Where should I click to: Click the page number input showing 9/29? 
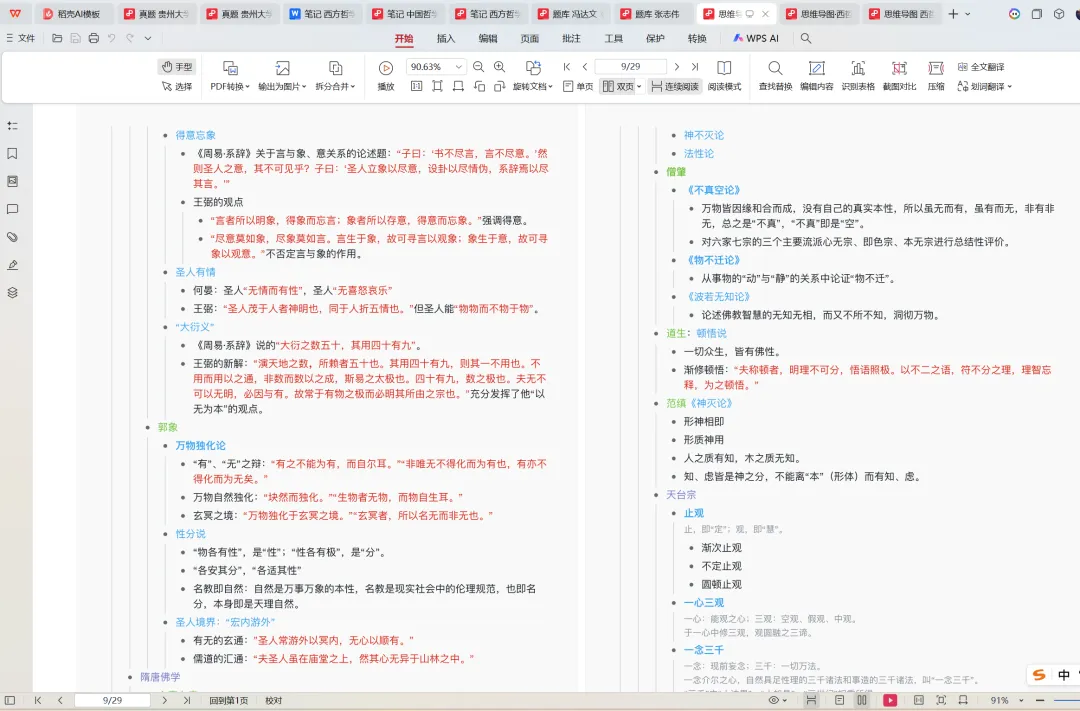click(630, 66)
